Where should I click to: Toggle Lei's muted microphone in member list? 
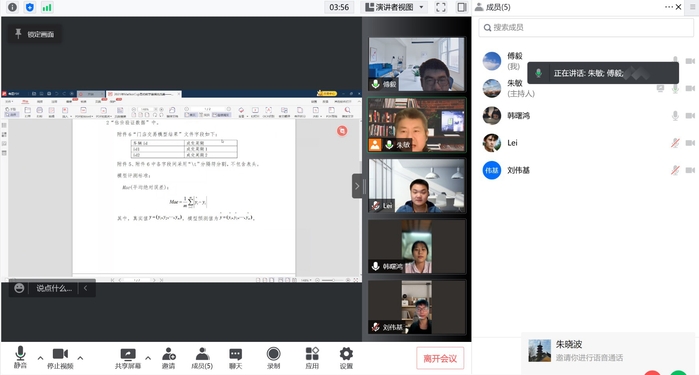(x=675, y=143)
